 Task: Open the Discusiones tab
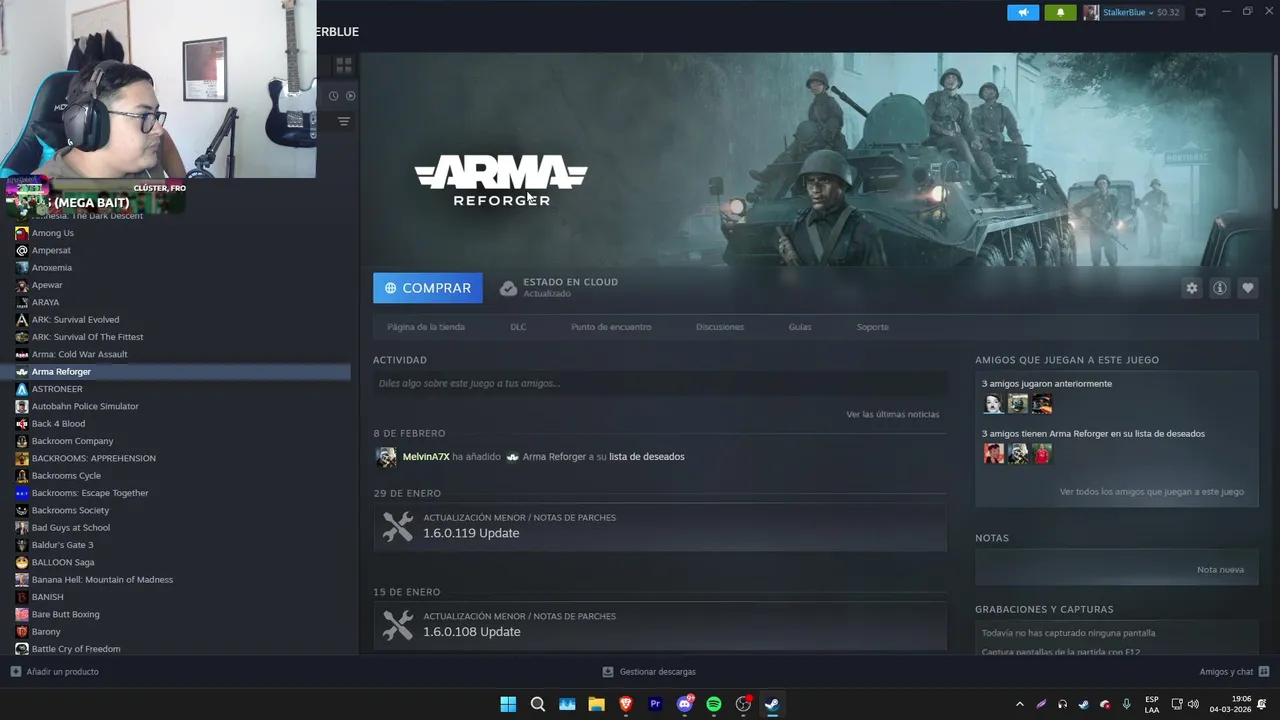point(720,327)
